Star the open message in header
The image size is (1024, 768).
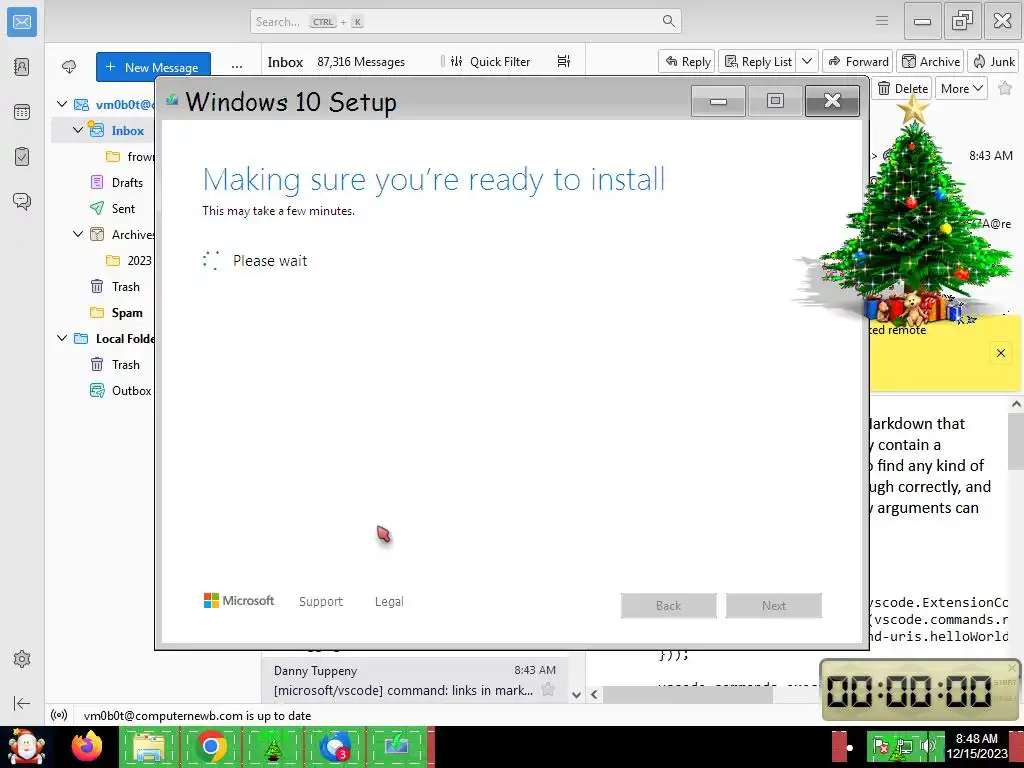pyautogui.click(x=1005, y=88)
